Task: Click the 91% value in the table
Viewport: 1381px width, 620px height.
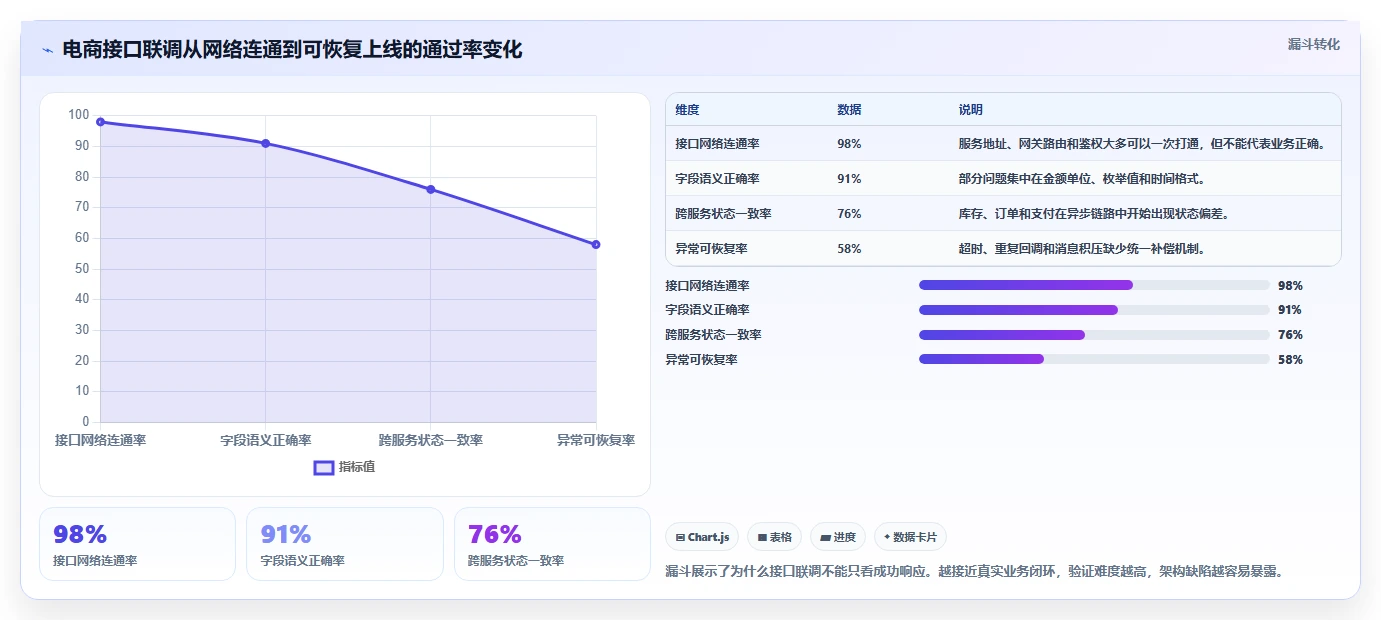Action: [849, 179]
